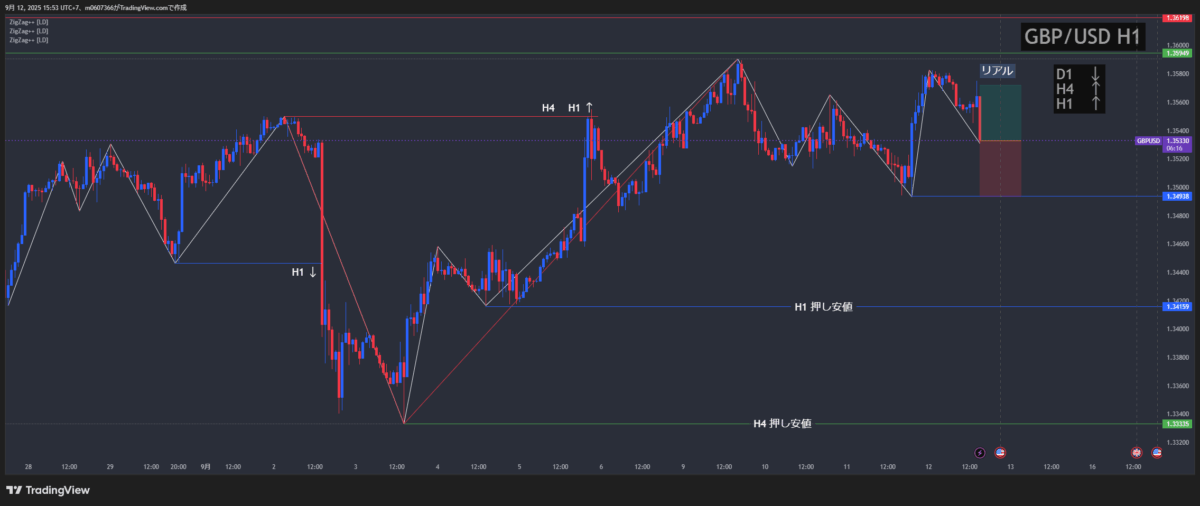Click the red 1.36198 price label
This screenshot has height=506, width=1200.
(x=1175, y=18)
